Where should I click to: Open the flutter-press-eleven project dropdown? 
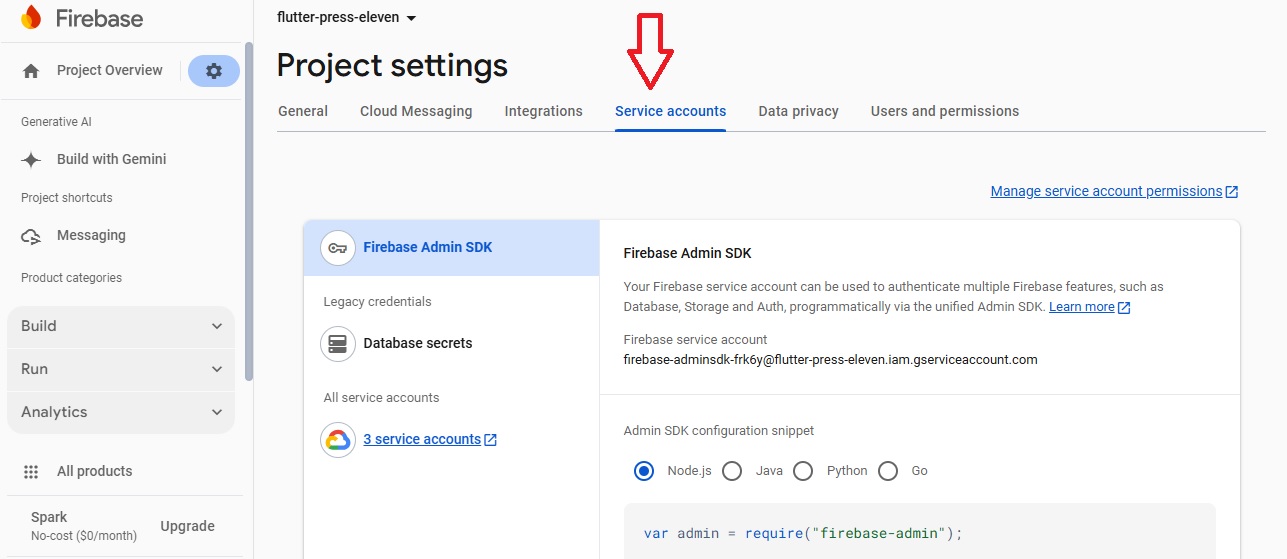tap(346, 18)
